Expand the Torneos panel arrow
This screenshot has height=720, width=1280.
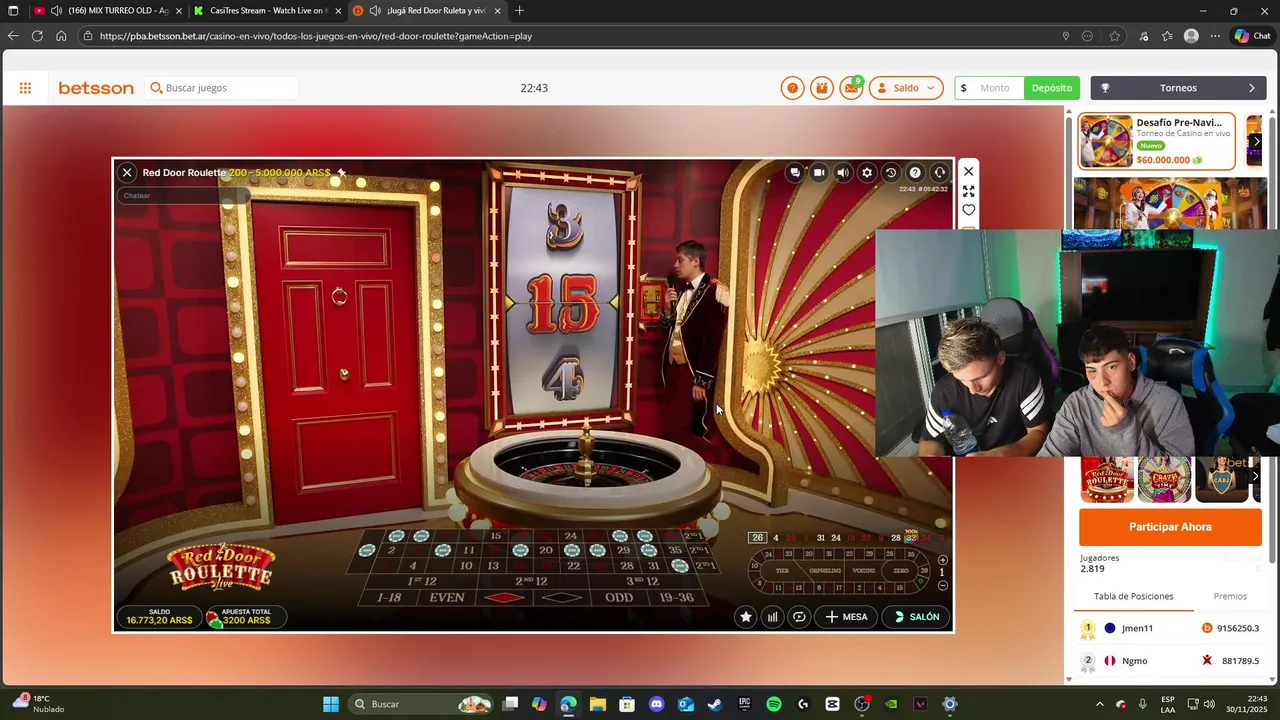(1251, 88)
